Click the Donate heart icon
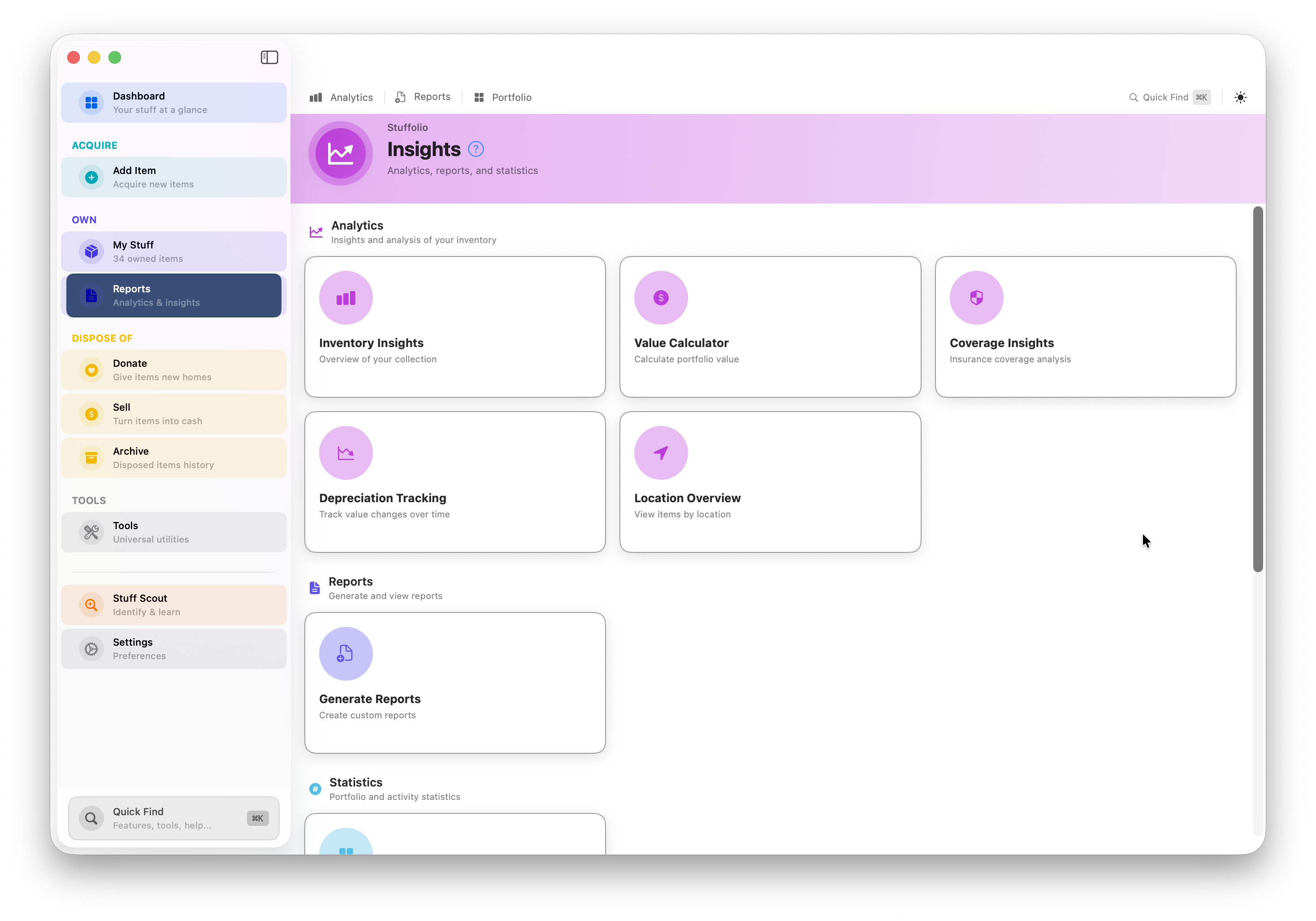 click(91, 370)
